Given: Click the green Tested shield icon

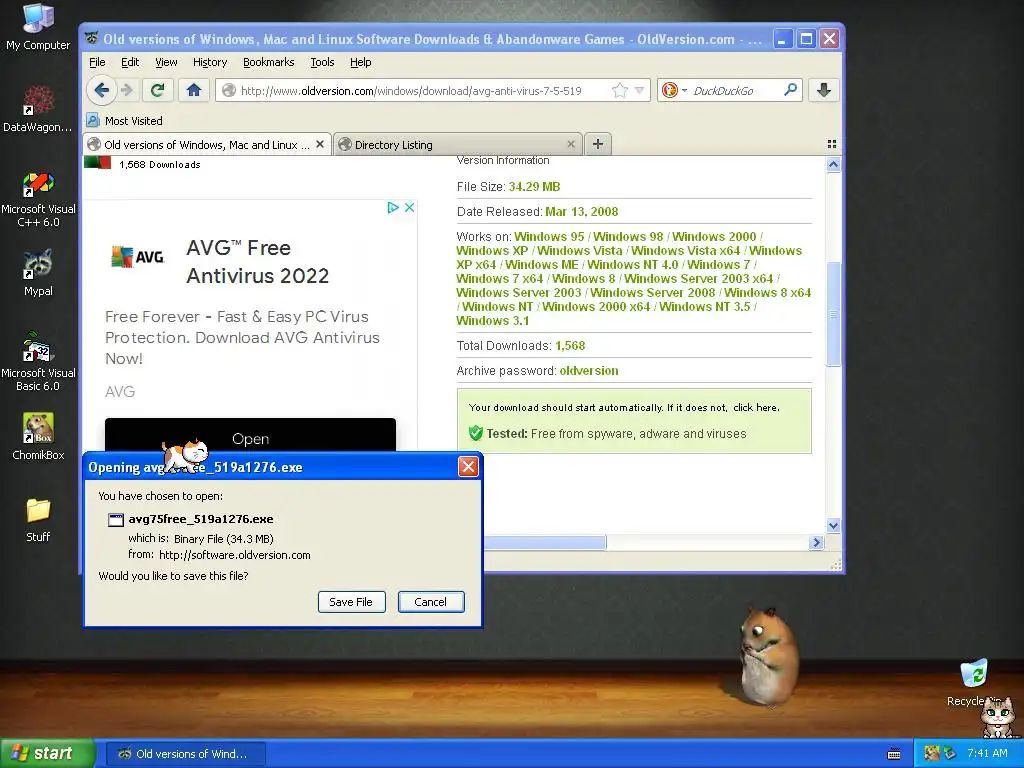Looking at the screenshot, I should (475, 433).
